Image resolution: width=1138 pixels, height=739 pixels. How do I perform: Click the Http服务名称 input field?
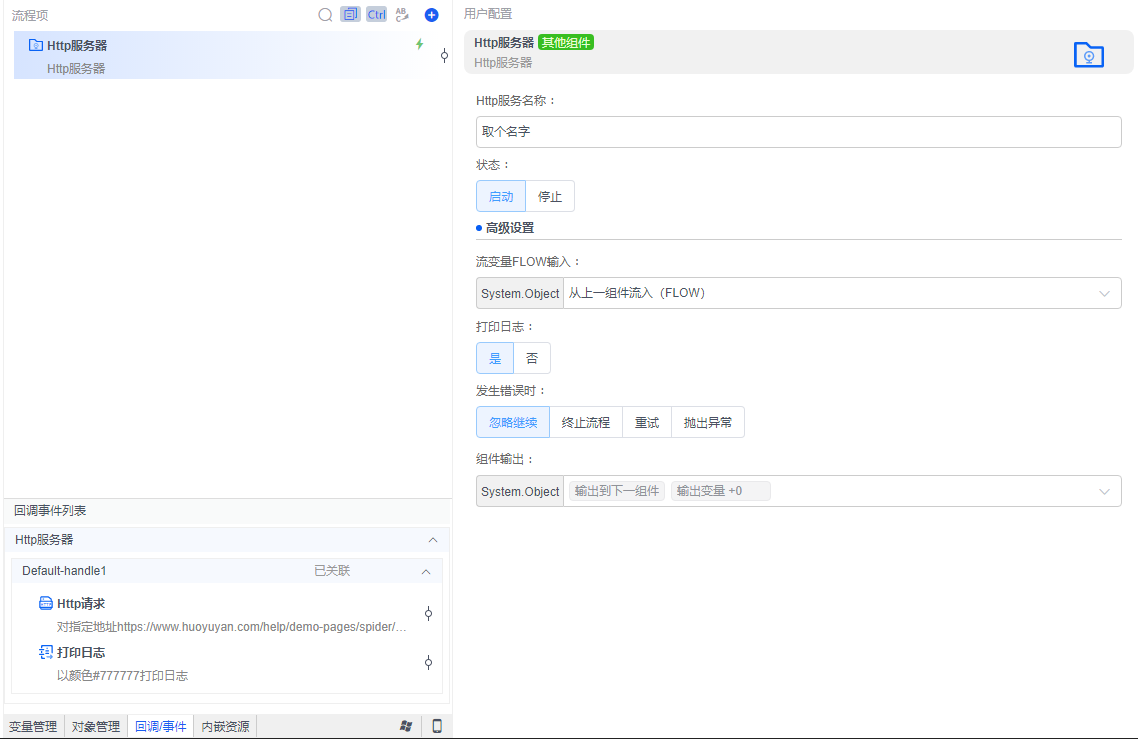pos(798,131)
